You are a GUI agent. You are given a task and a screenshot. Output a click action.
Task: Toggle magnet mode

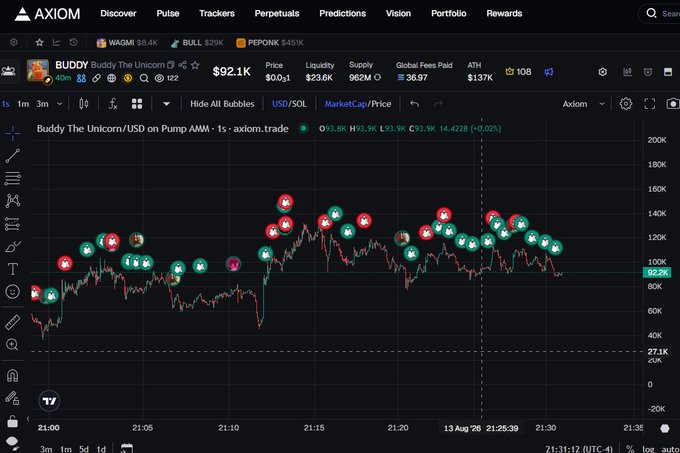pos(13,375)
